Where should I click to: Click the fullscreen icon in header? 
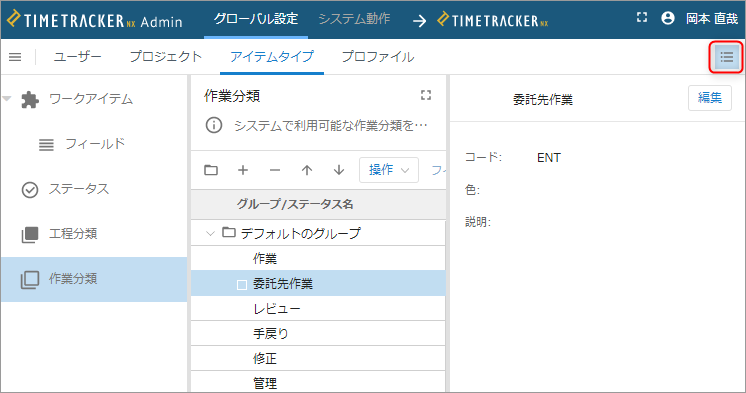click(642, 18)
